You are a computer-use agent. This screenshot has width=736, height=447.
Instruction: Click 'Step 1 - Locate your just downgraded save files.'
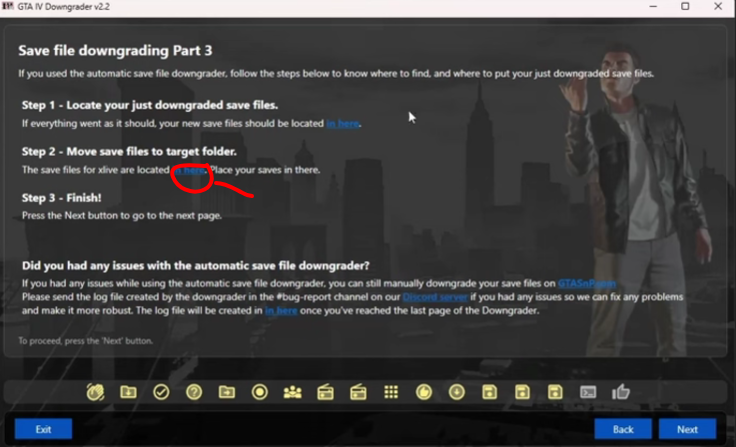tap(150, 105)
